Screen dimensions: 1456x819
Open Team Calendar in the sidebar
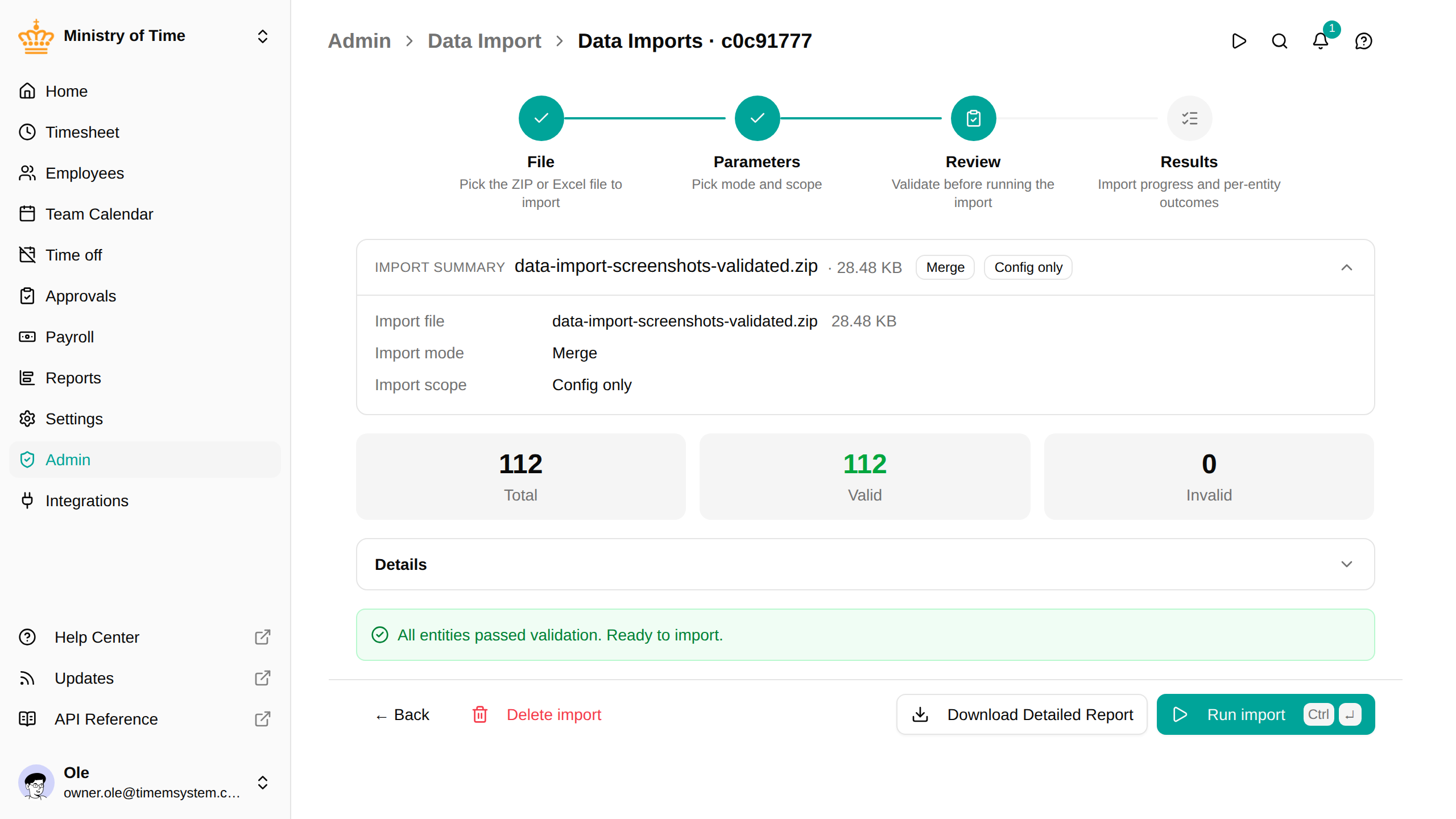(146, 214)
